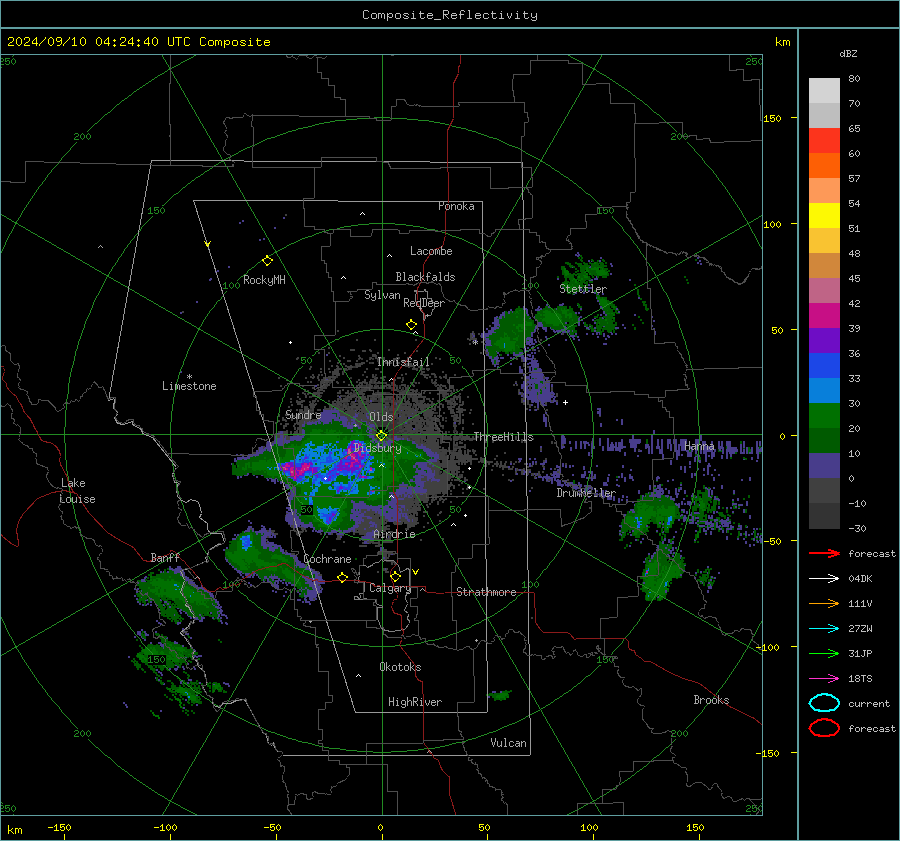The width and height of the screenshot is (900, 841).
Task: Click the Strathmore label
Action: click(x=486, y=592)
